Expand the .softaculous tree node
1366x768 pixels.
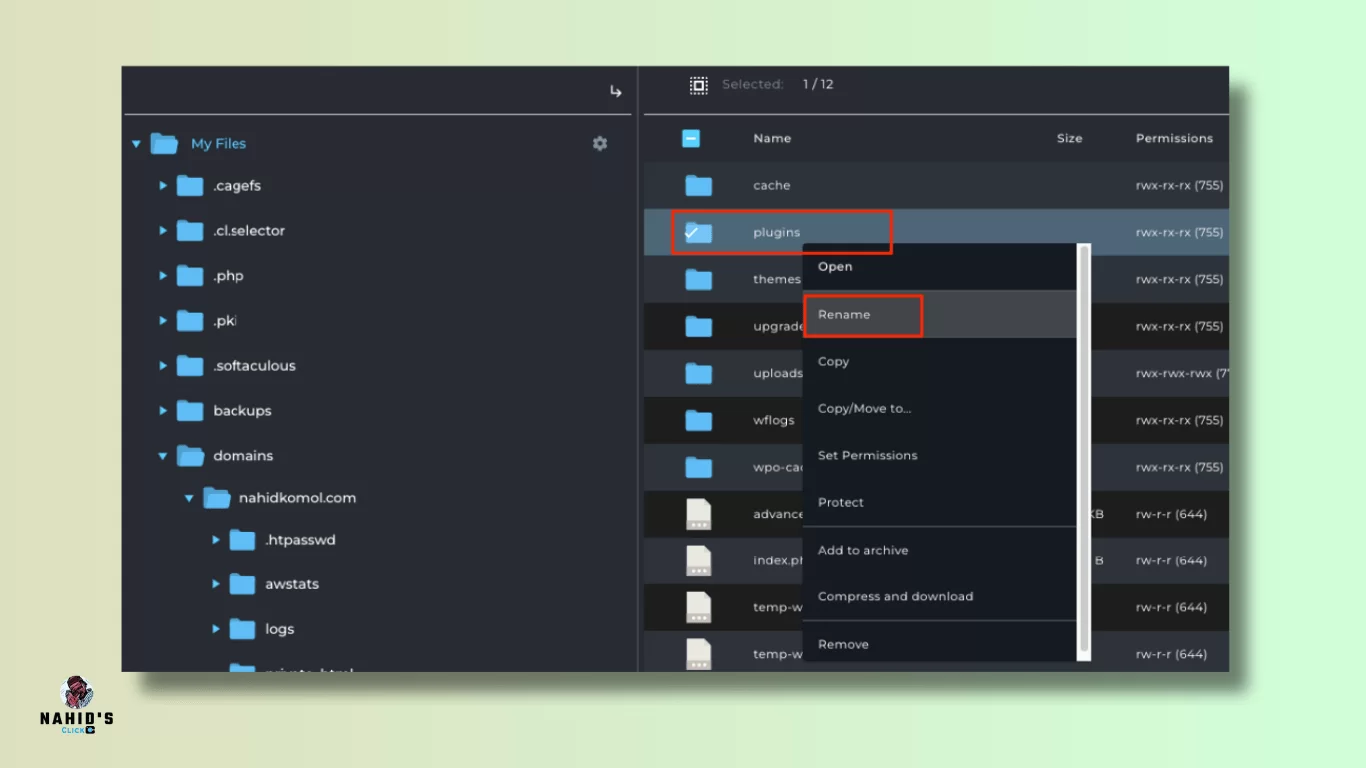click(x=163, y=366)
